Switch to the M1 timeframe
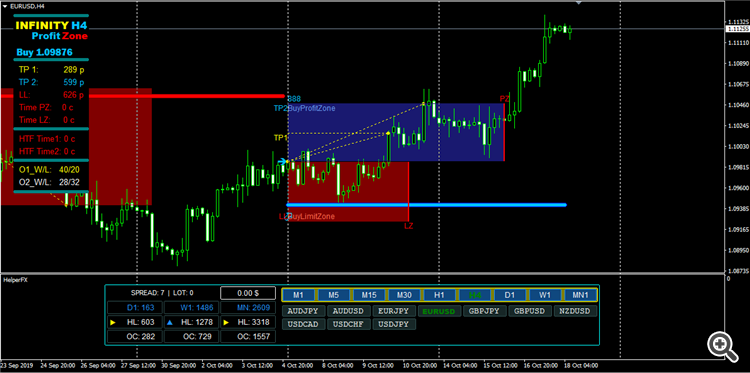 pos(299,295)
